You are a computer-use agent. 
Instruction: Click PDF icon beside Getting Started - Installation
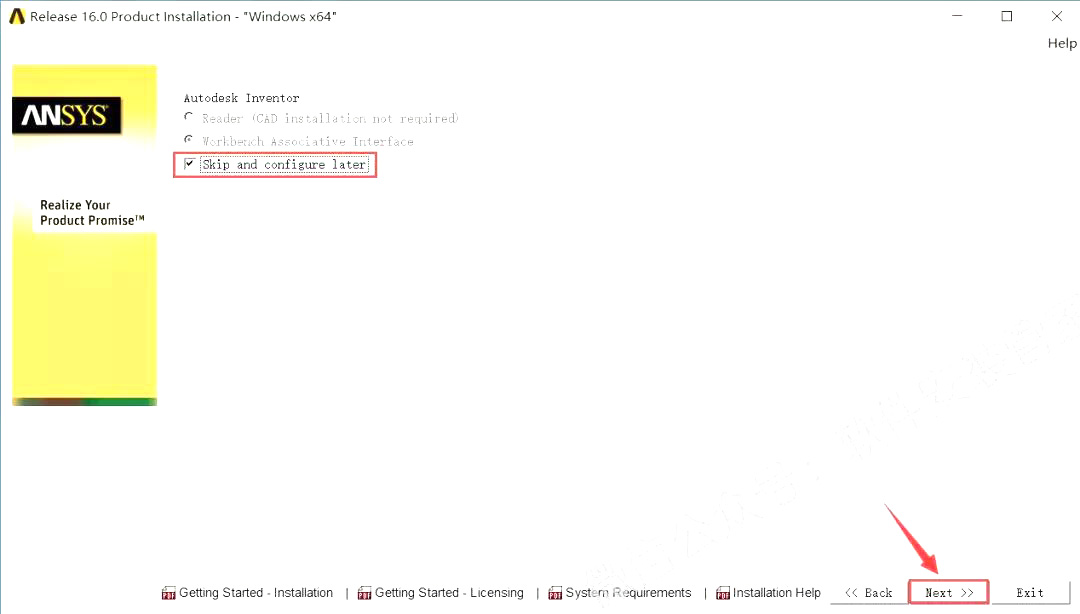coord(169,593)
